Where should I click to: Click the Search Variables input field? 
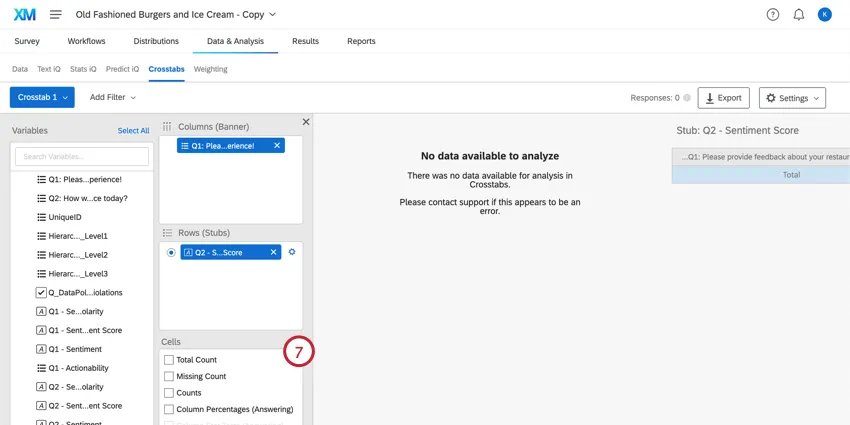pos(82,157)
